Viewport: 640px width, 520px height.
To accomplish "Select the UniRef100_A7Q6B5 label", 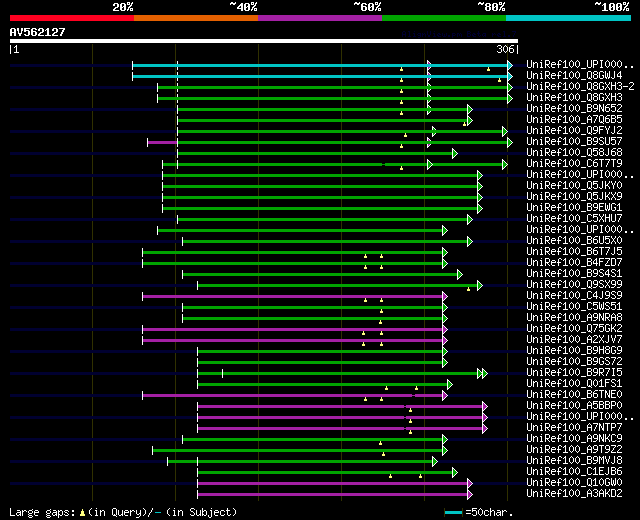I will (x=574, y=119).
